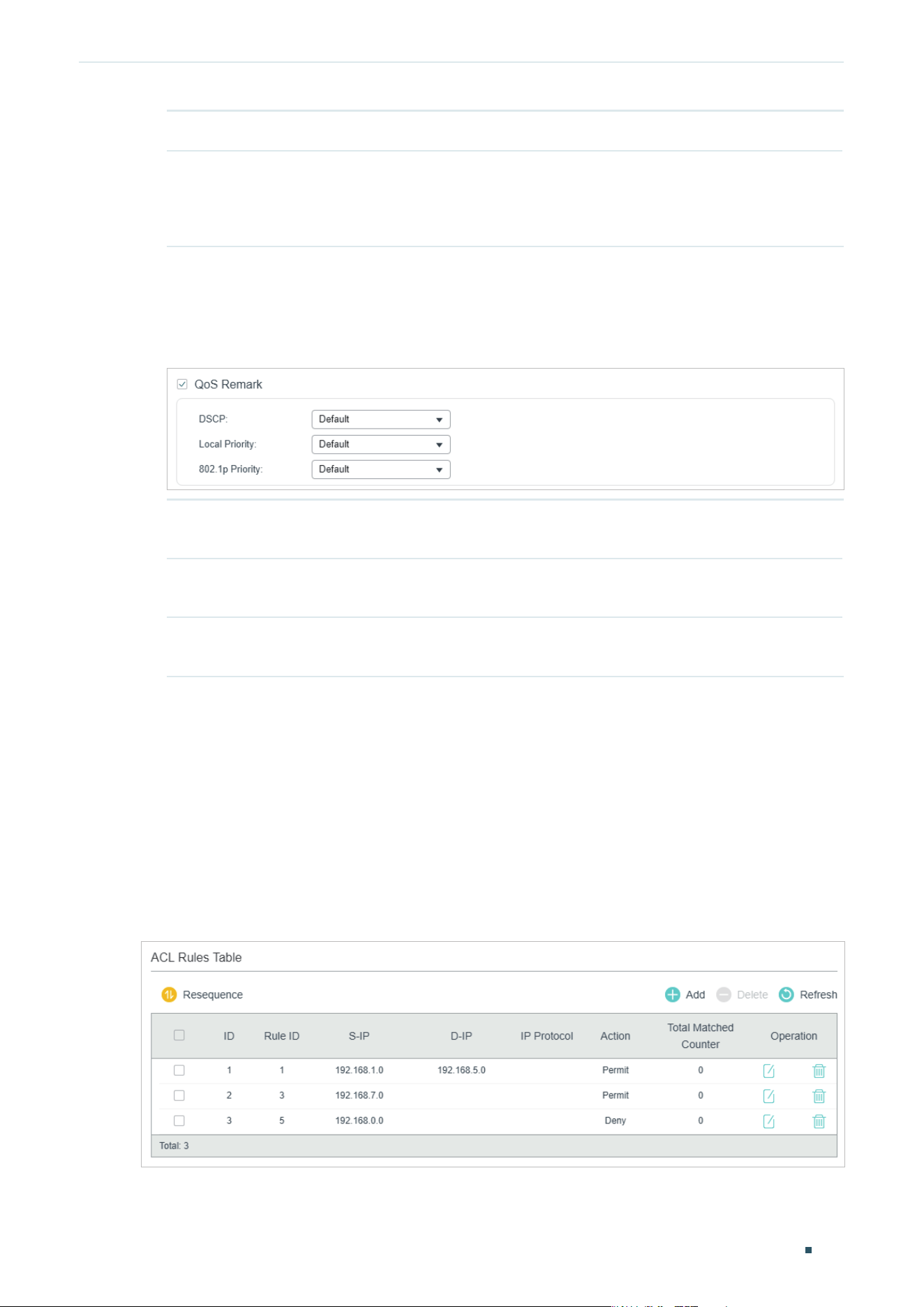The height and width of the screenshot is (1307, 924).
Task: Delete rule with S-IP 192.168.0.0 via trash icon
Action: point(819,1121)
